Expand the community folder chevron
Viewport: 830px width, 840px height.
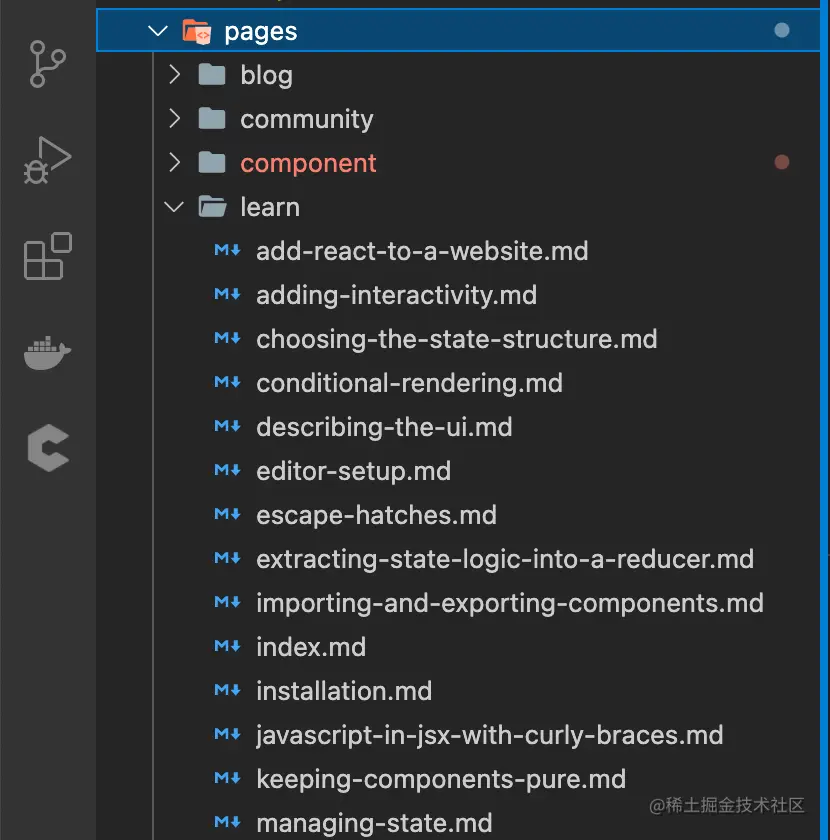(x=175, y=119)
